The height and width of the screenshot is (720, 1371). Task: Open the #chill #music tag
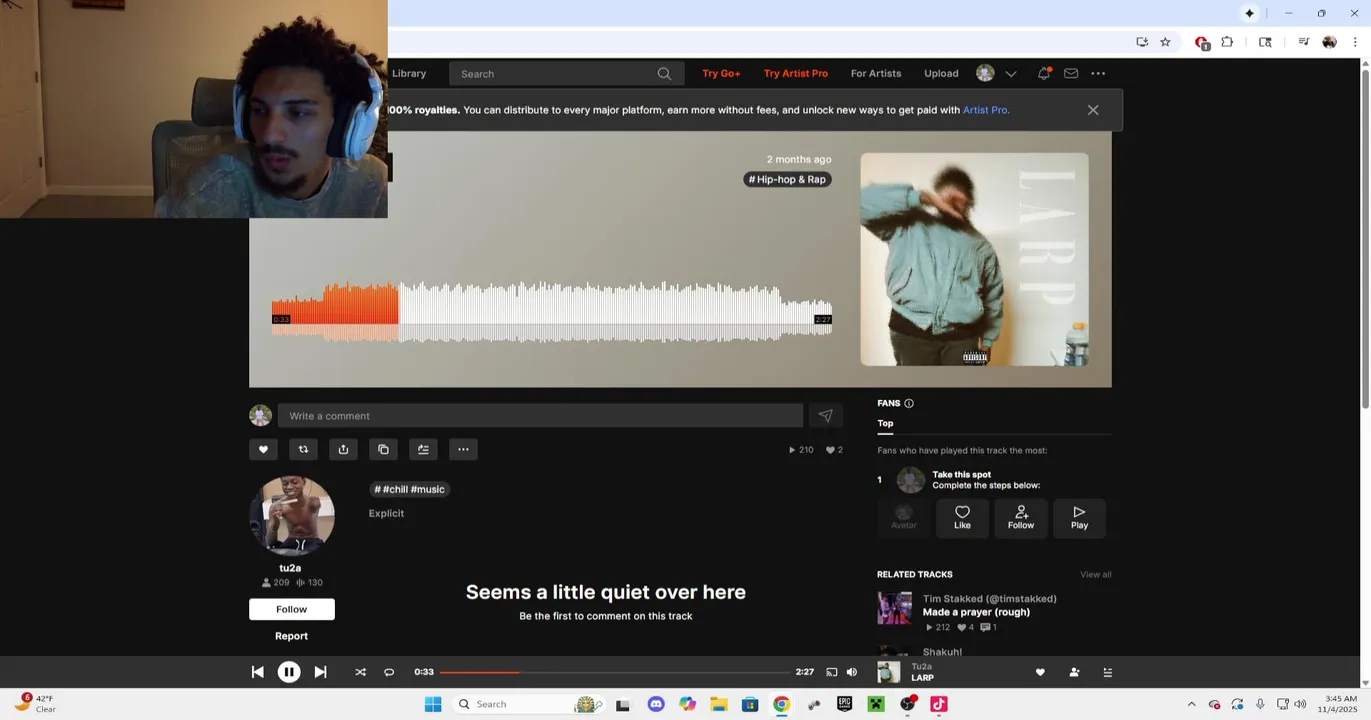(410, 489)
